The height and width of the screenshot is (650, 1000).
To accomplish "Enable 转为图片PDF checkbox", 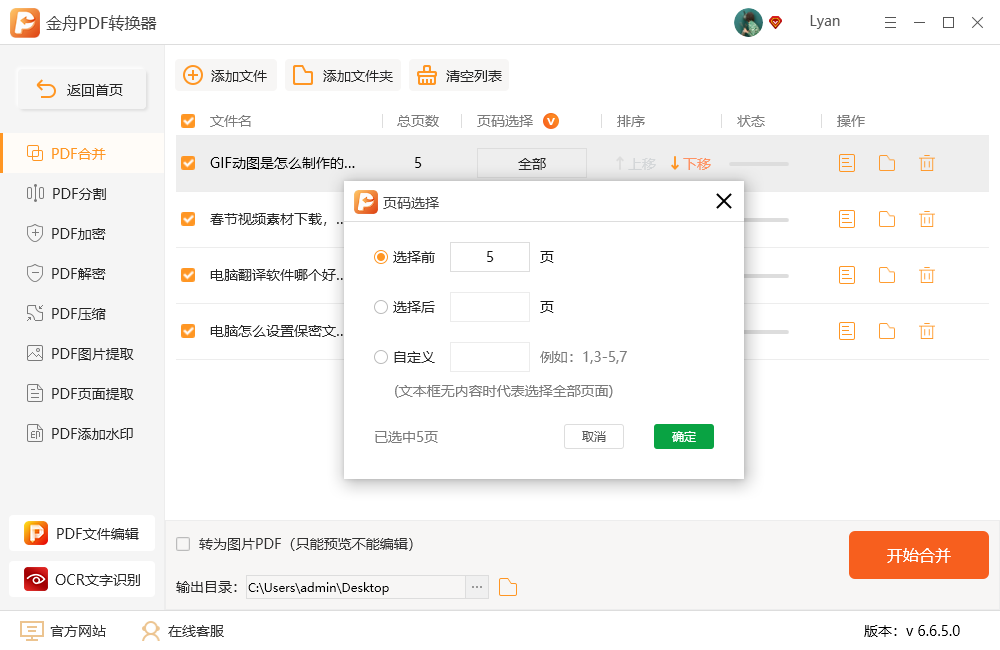I will click(x=183, y=543).
